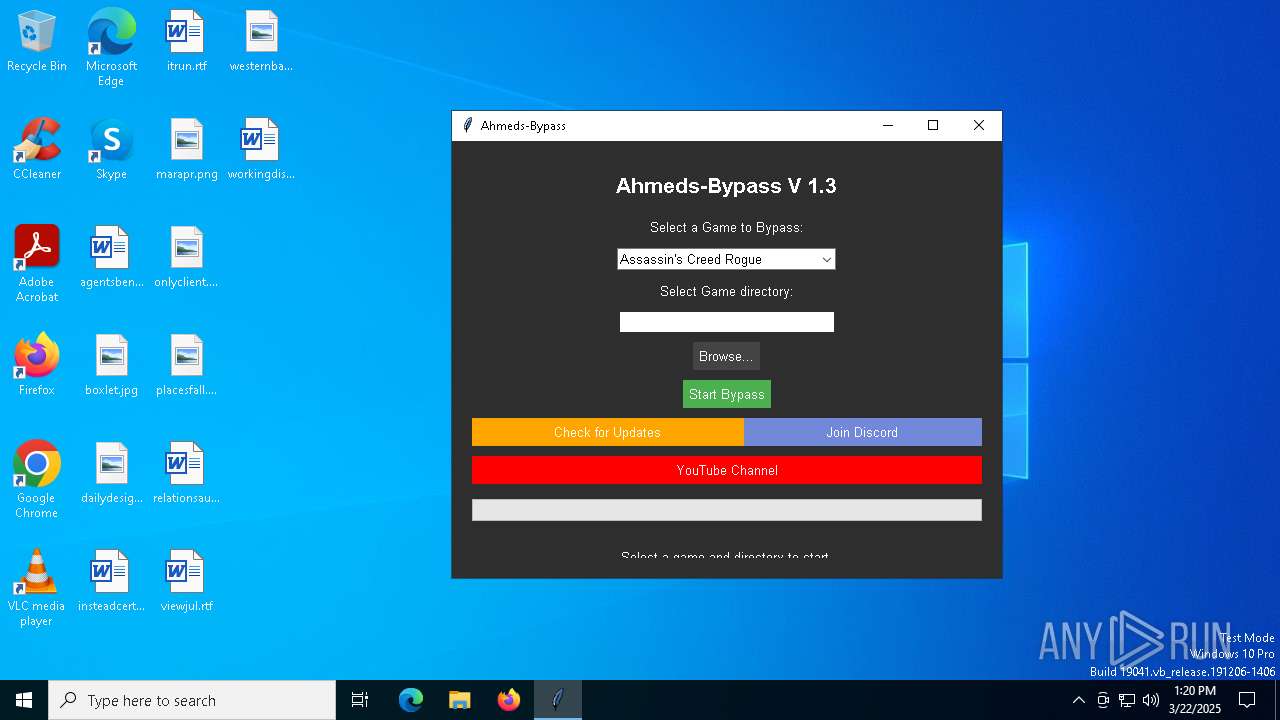
Task: Select the agentsben... document on desktop
Action: (111, 258)
